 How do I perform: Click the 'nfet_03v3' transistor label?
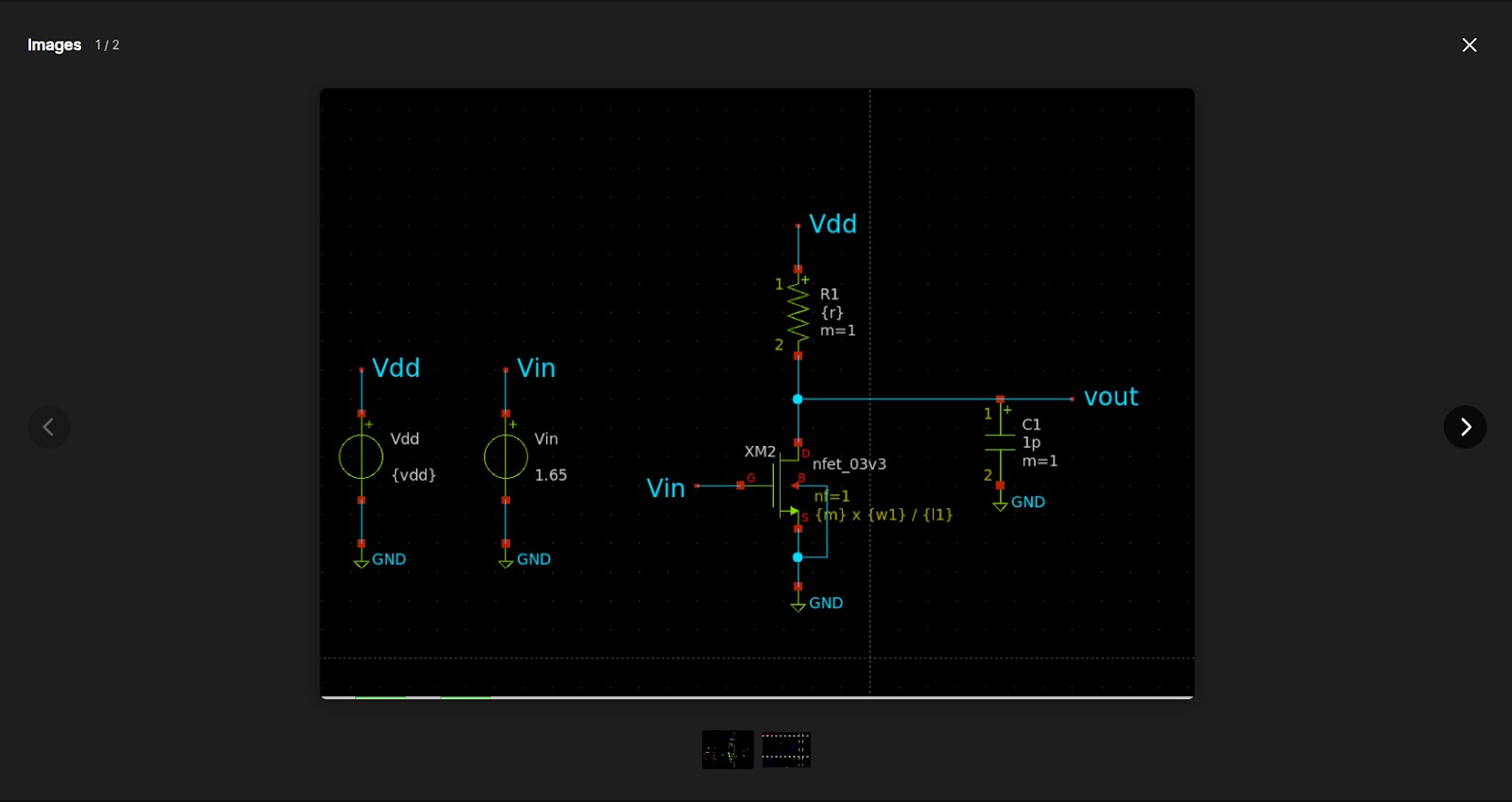850,464
